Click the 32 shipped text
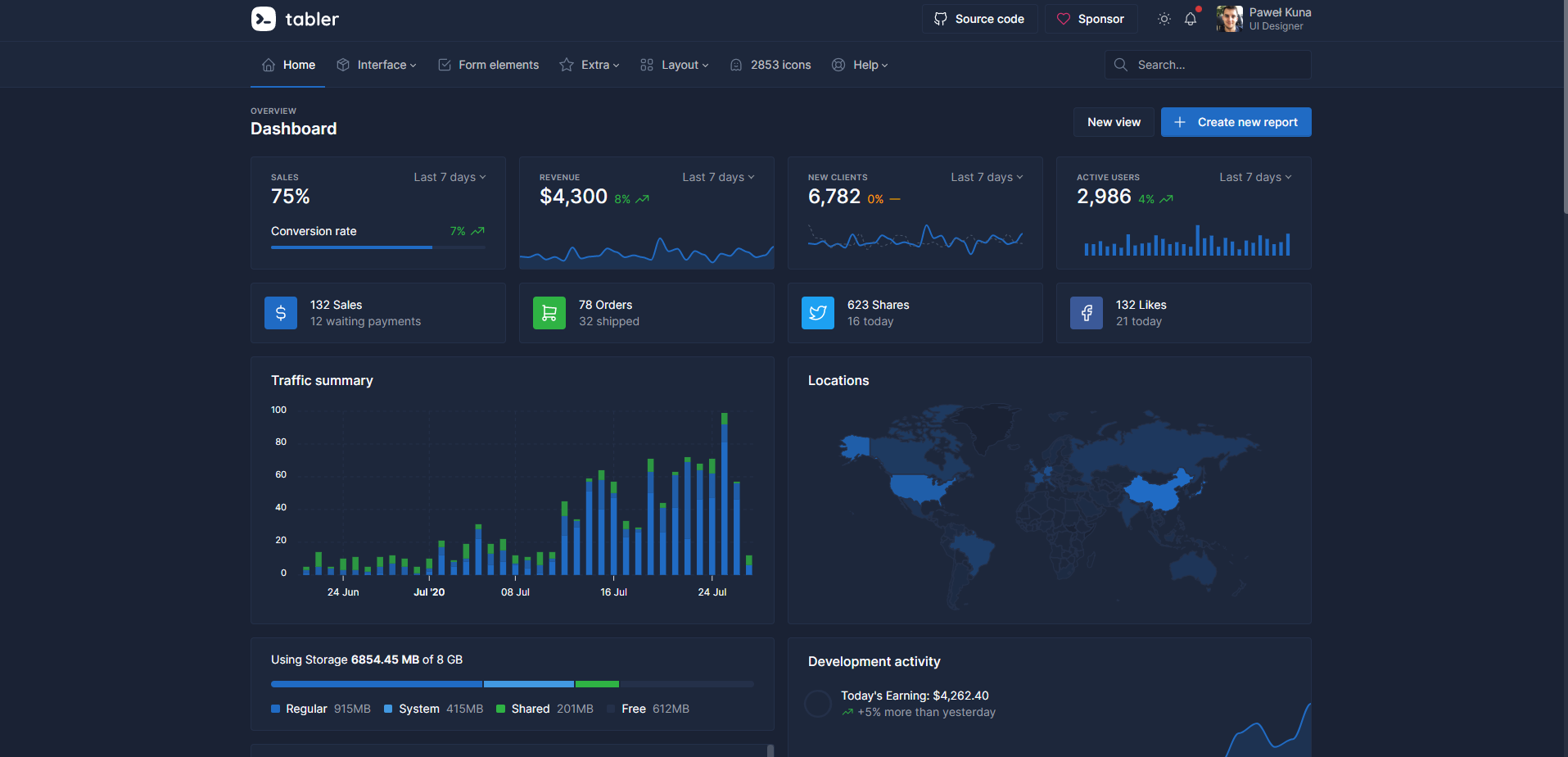 coord(609,321)
